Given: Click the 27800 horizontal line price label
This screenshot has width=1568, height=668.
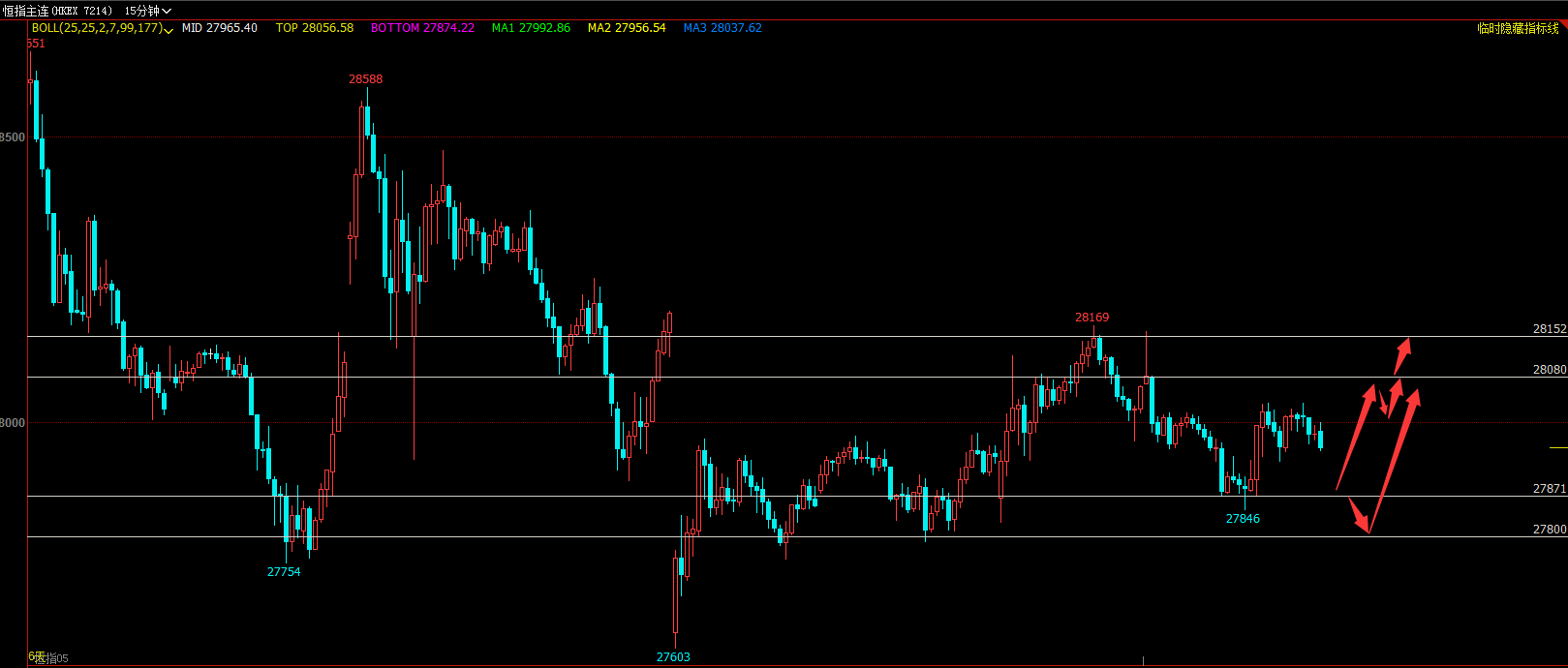Looking at the screenshot, I should tap(1550, 530).
